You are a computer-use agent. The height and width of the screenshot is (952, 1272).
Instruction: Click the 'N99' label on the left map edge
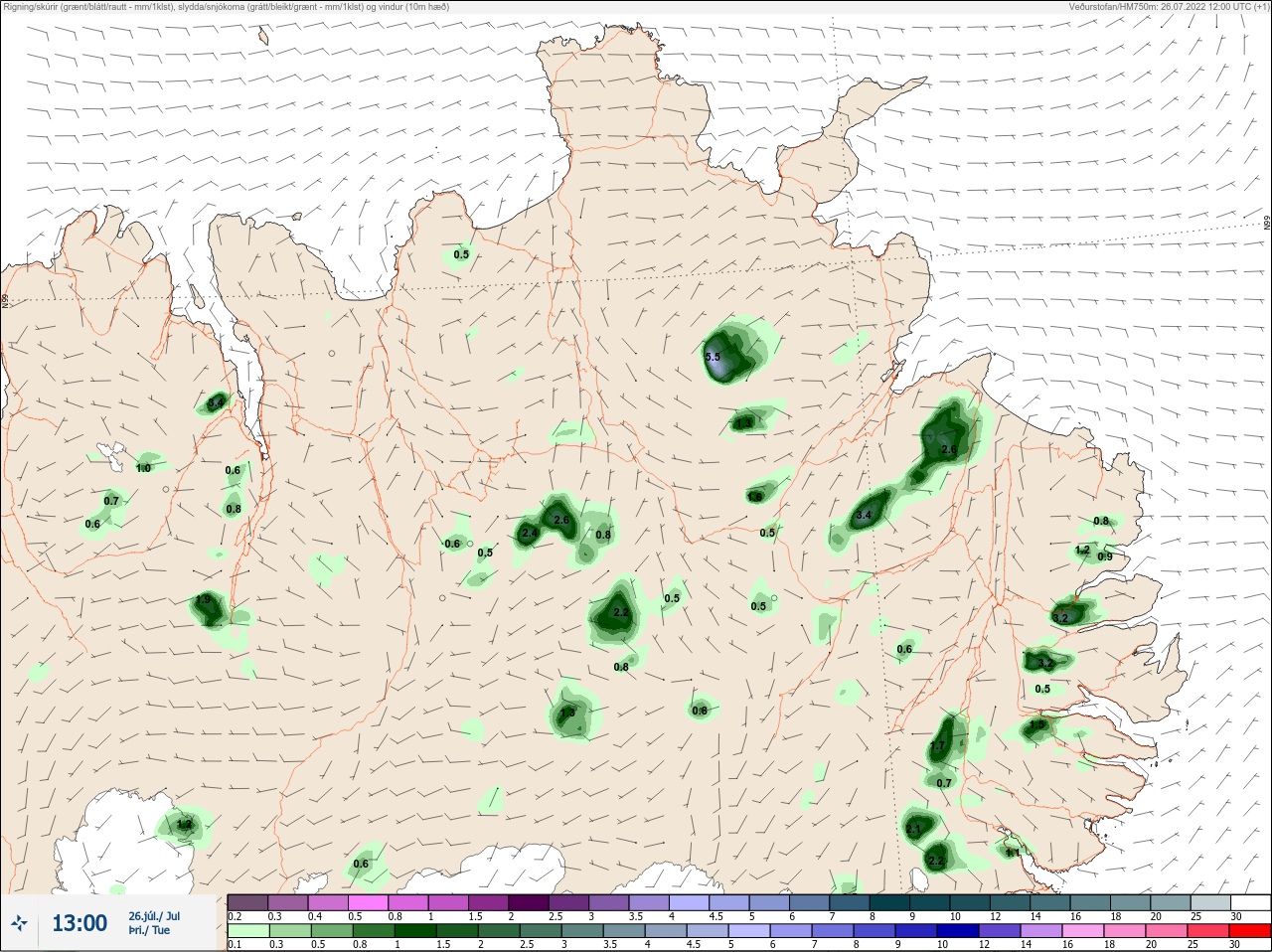coord(5,300)
